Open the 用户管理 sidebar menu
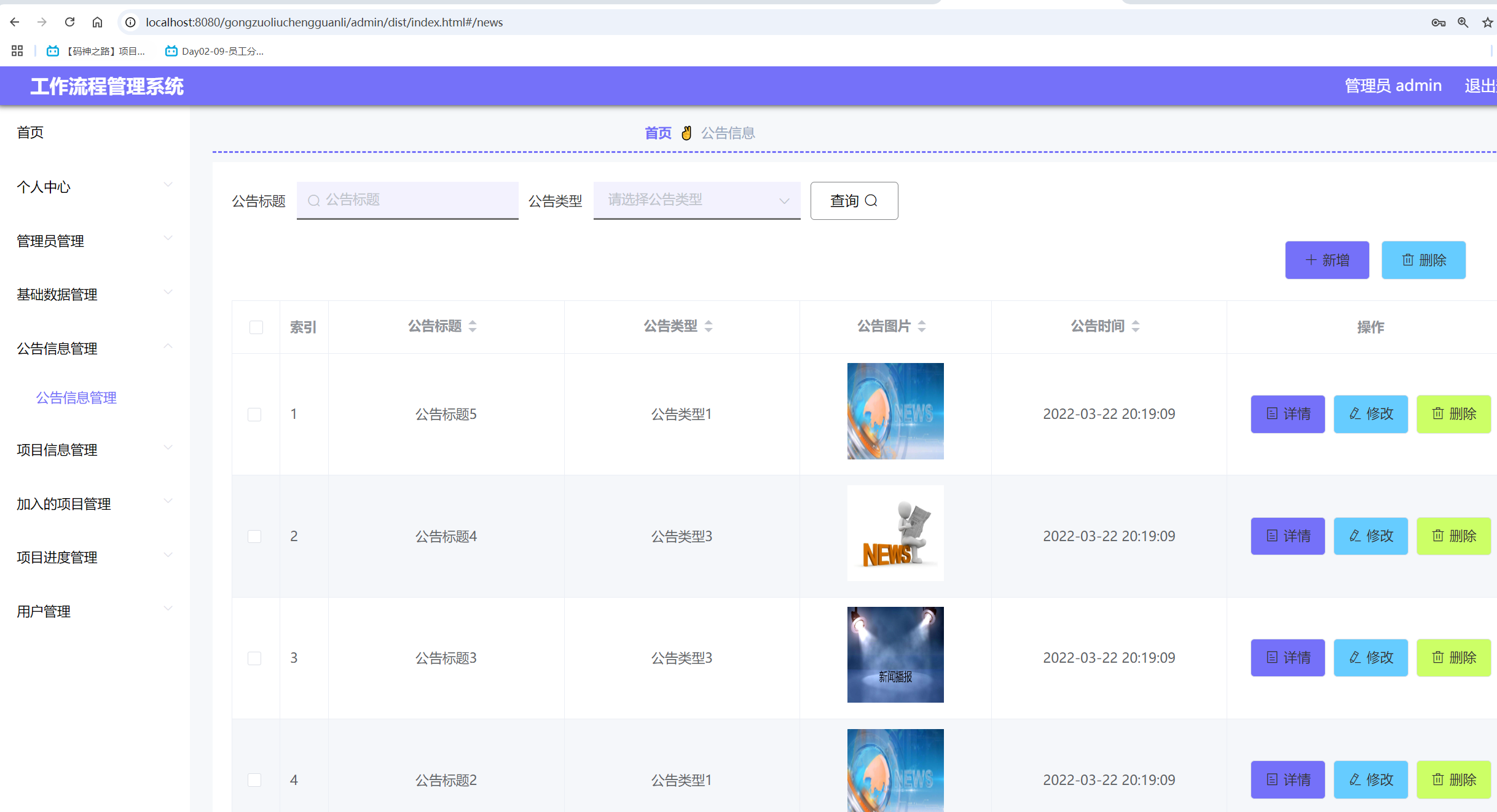 click(43, 611)
